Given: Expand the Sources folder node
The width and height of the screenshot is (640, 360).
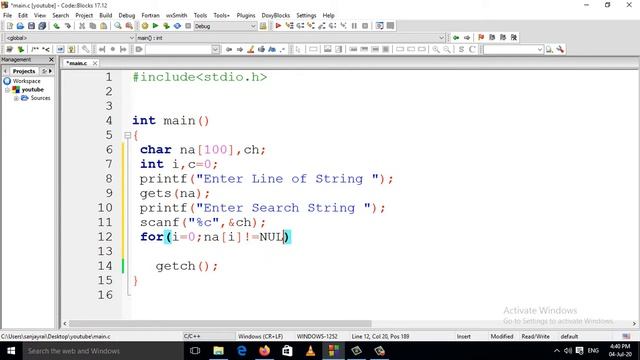Looking at the screenshot, I should pos(16,98).
